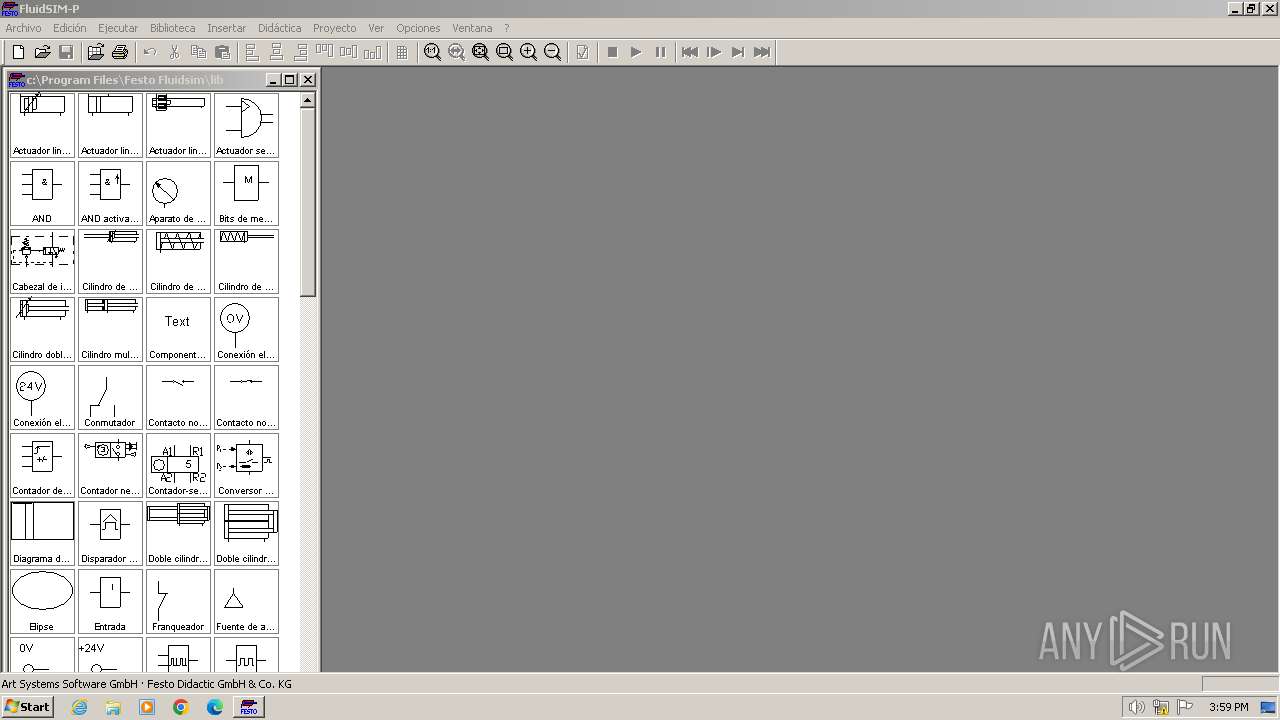Pick the Contador-se... counter component
This screenshot has width=1280, height=720.
click(x=178, y=465)
